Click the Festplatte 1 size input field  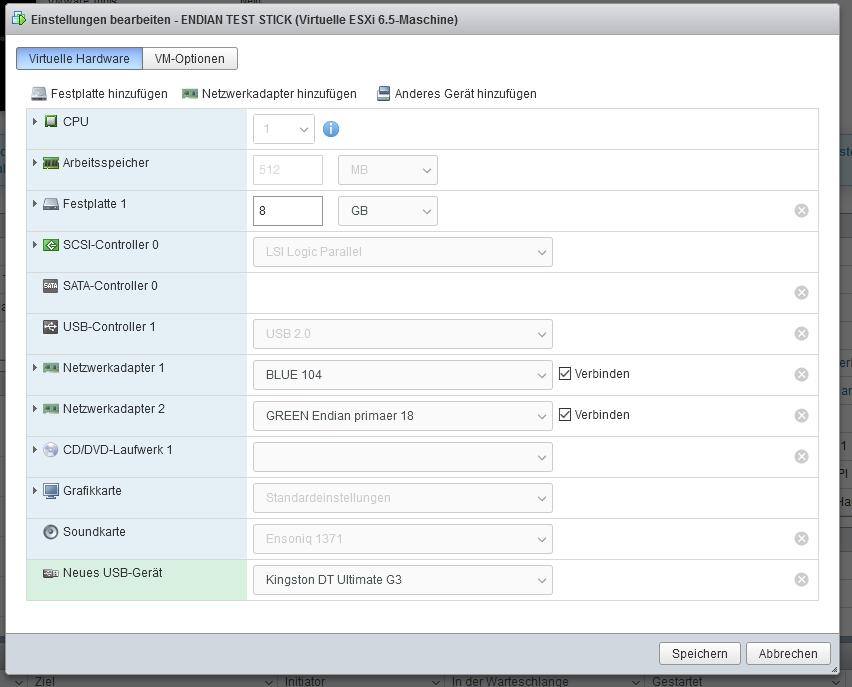[x=288, y=211]
